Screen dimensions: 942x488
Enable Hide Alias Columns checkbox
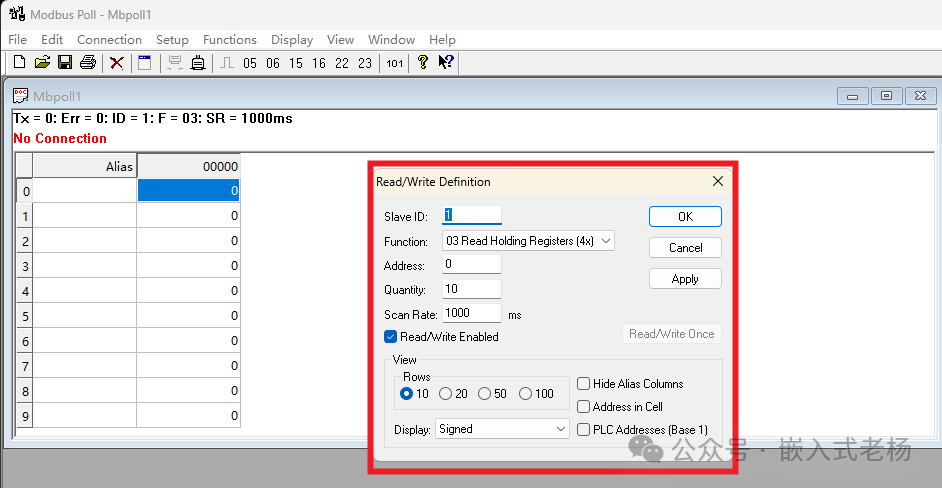[x=583, y=383]
